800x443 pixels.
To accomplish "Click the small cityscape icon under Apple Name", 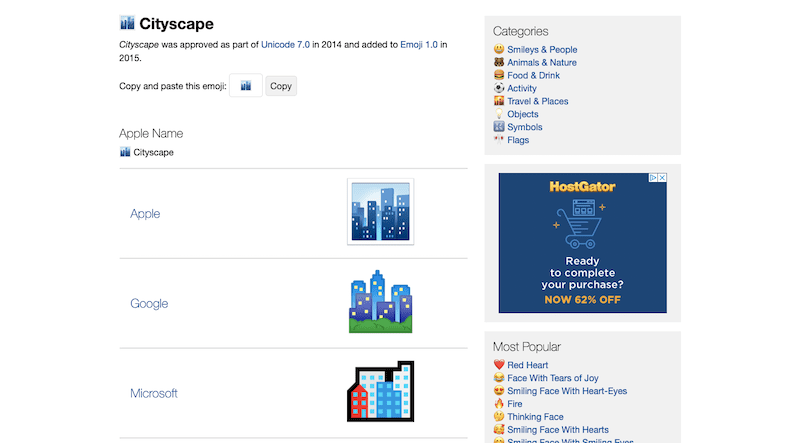I will click(125, 152).
